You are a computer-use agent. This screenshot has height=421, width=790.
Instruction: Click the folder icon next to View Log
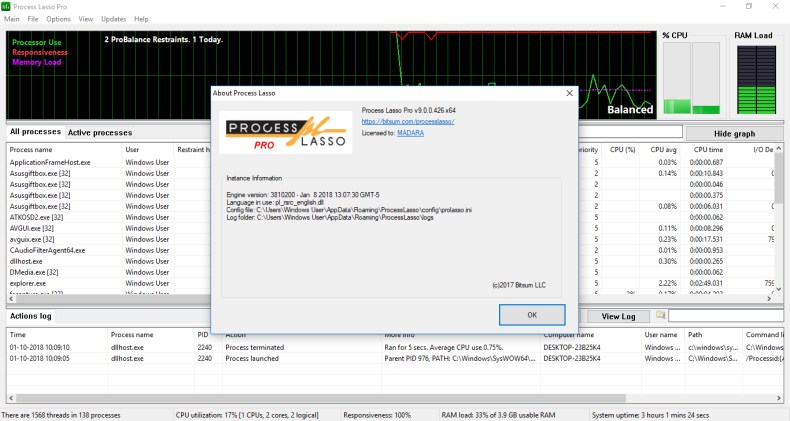(661, 315)
